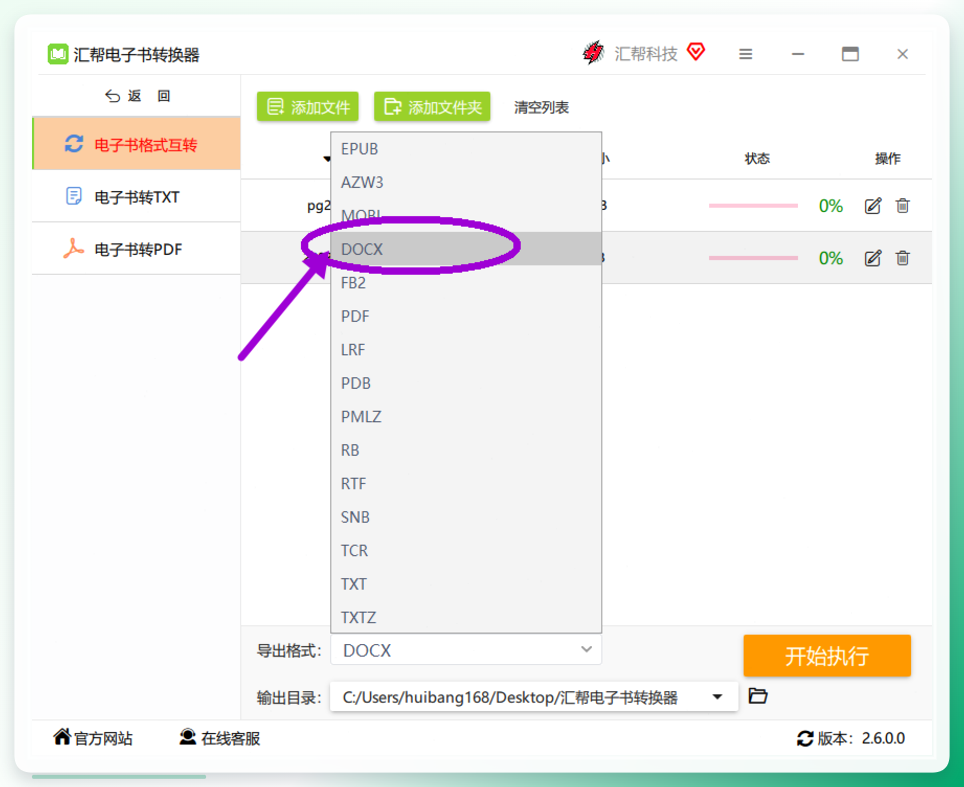Choose AZW3 in format list

pos(466,183)
